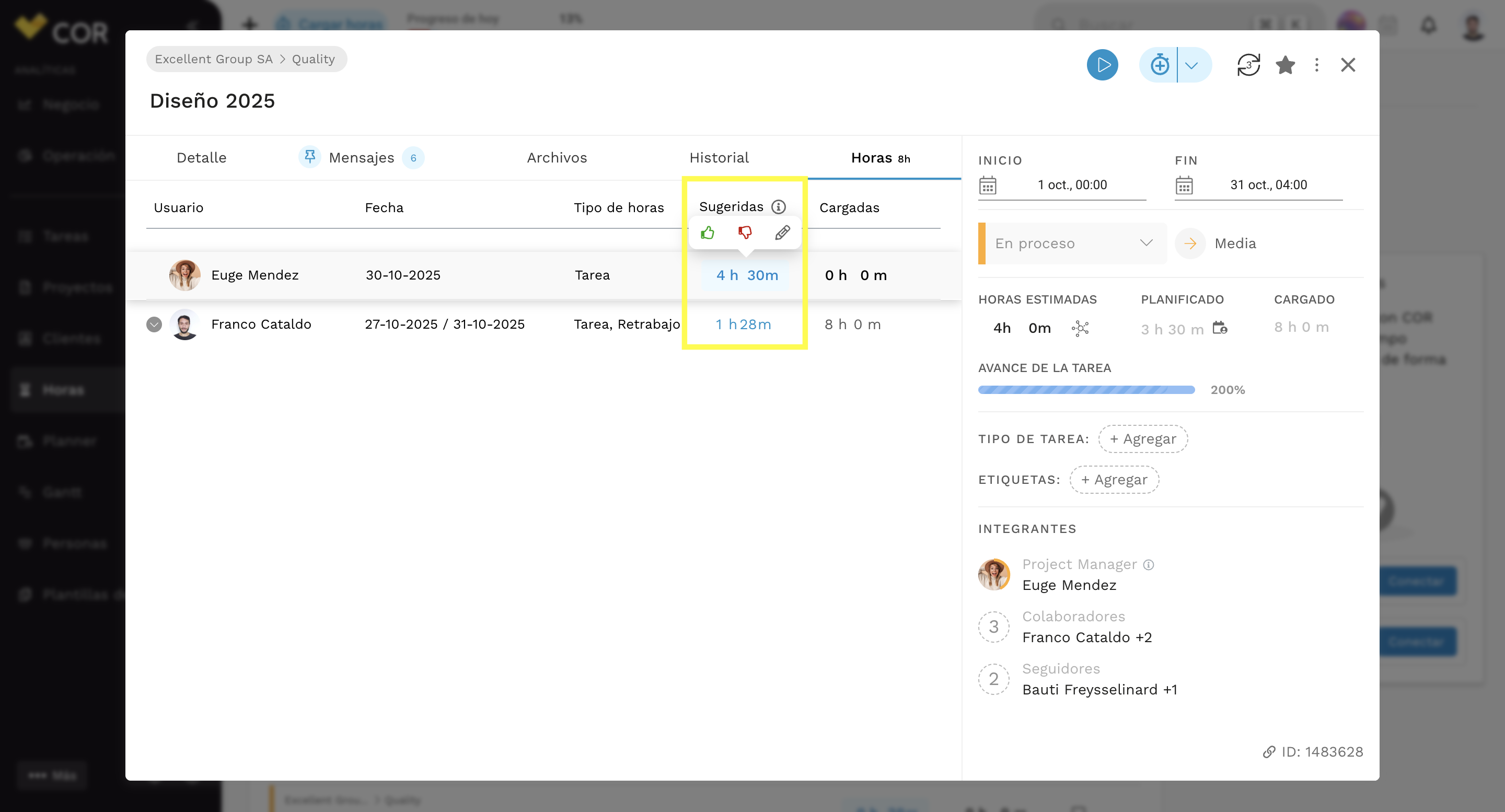Open the En proceso status dropdown
Image resolution: width=1505 pixels, height=812 pixels.
point(1073,243)
